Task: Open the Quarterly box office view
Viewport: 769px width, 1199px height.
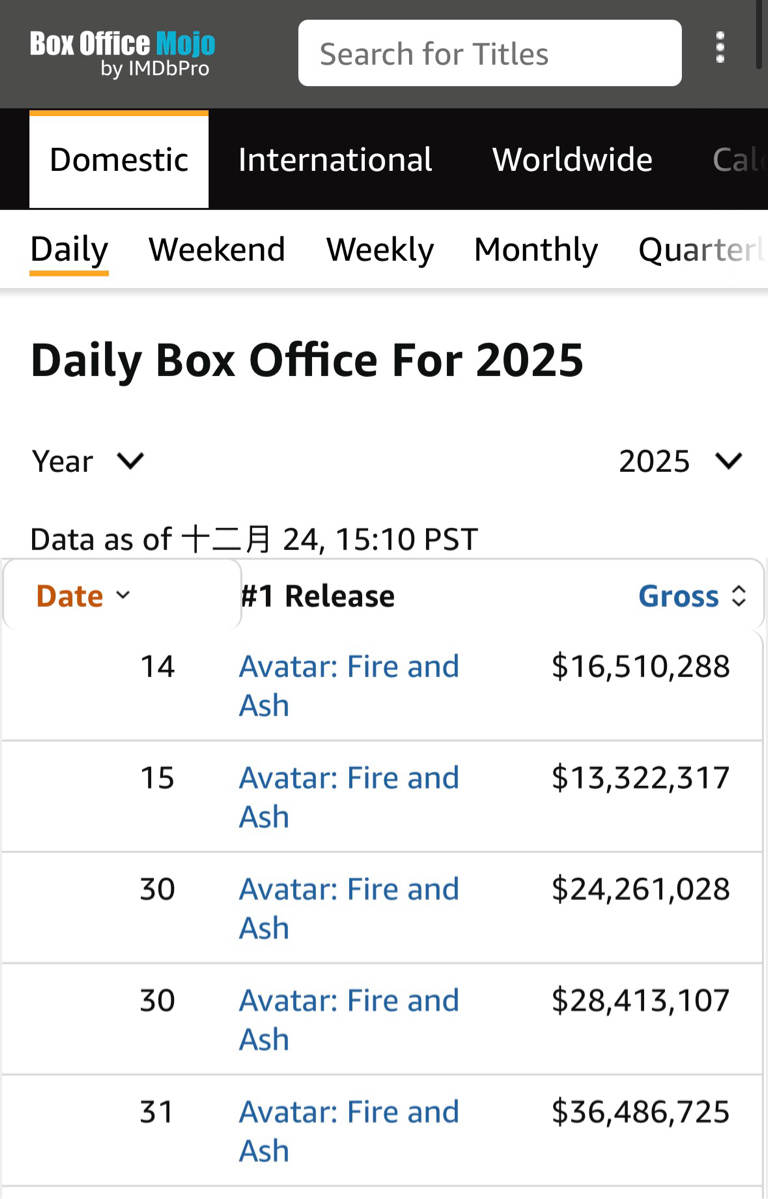Action: pyautogui.click(x=700, y=249)
